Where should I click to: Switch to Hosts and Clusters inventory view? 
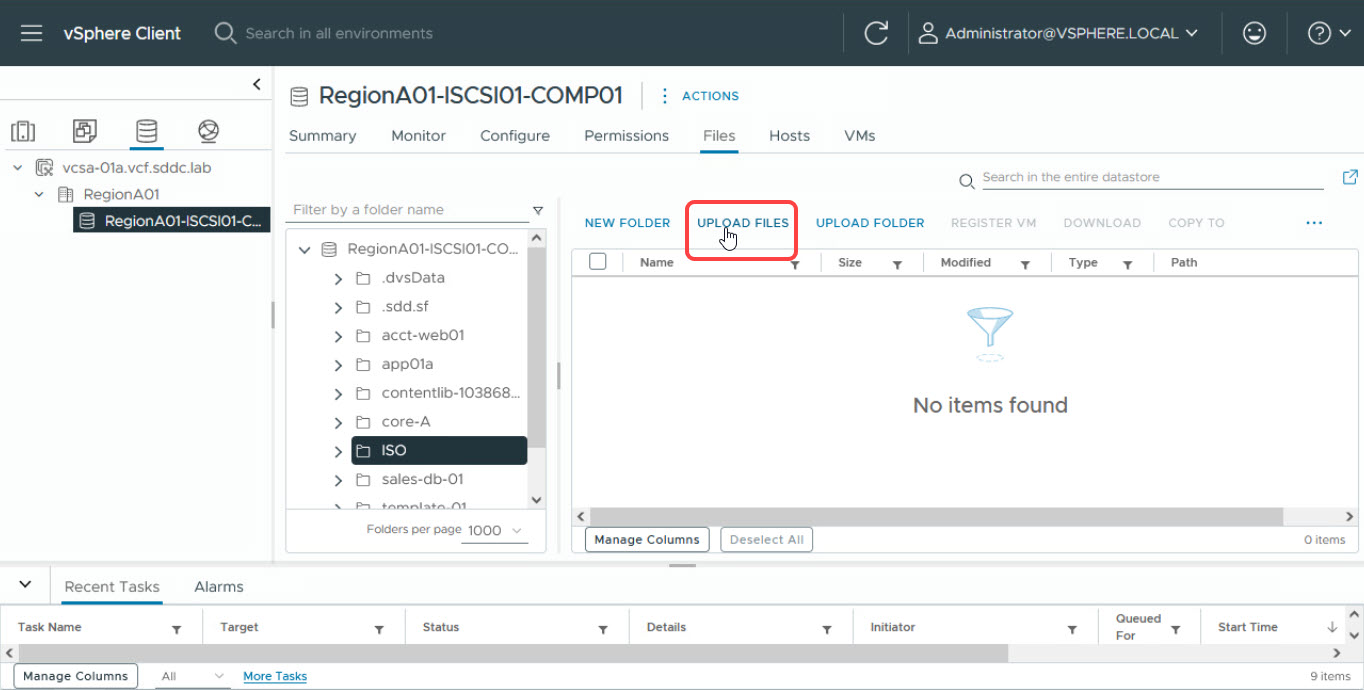(x=23, y=131)
